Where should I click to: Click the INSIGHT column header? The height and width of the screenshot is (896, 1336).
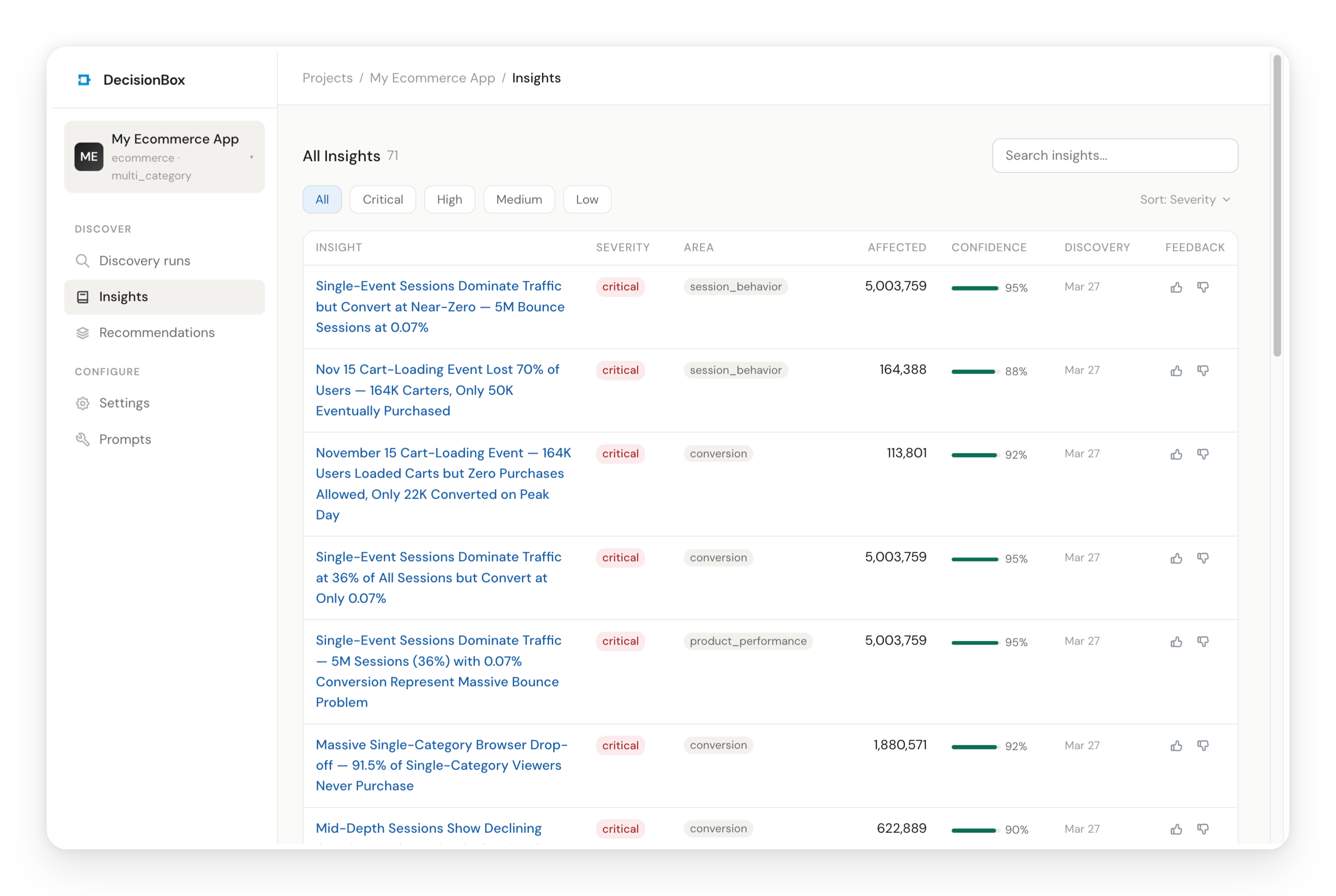pyautogui.click(x=338, y=247)
